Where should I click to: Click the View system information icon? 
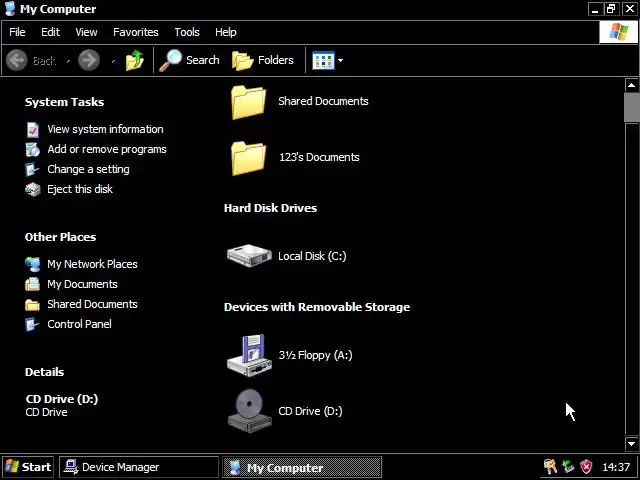click(x=33, y=130)
